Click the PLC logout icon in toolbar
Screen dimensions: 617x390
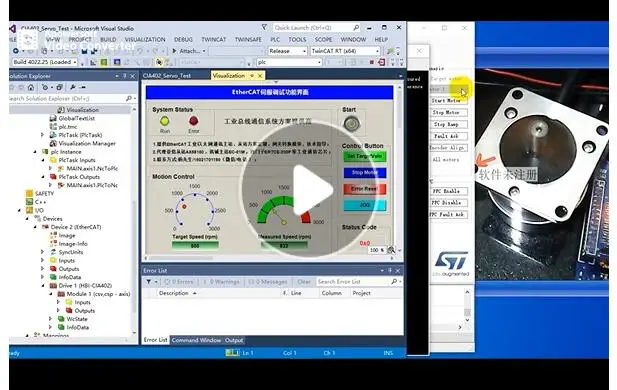[381, 62]
